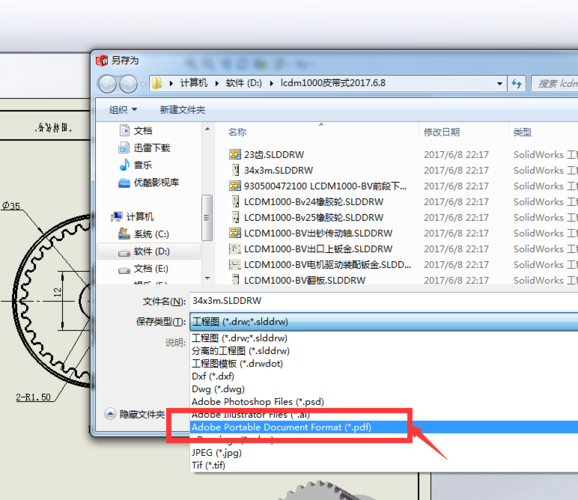Viewport: 578px width, 500px height.
Task: Open the 组织 dropdown menu
Action: pyautogui.click(x=123, y=110)
